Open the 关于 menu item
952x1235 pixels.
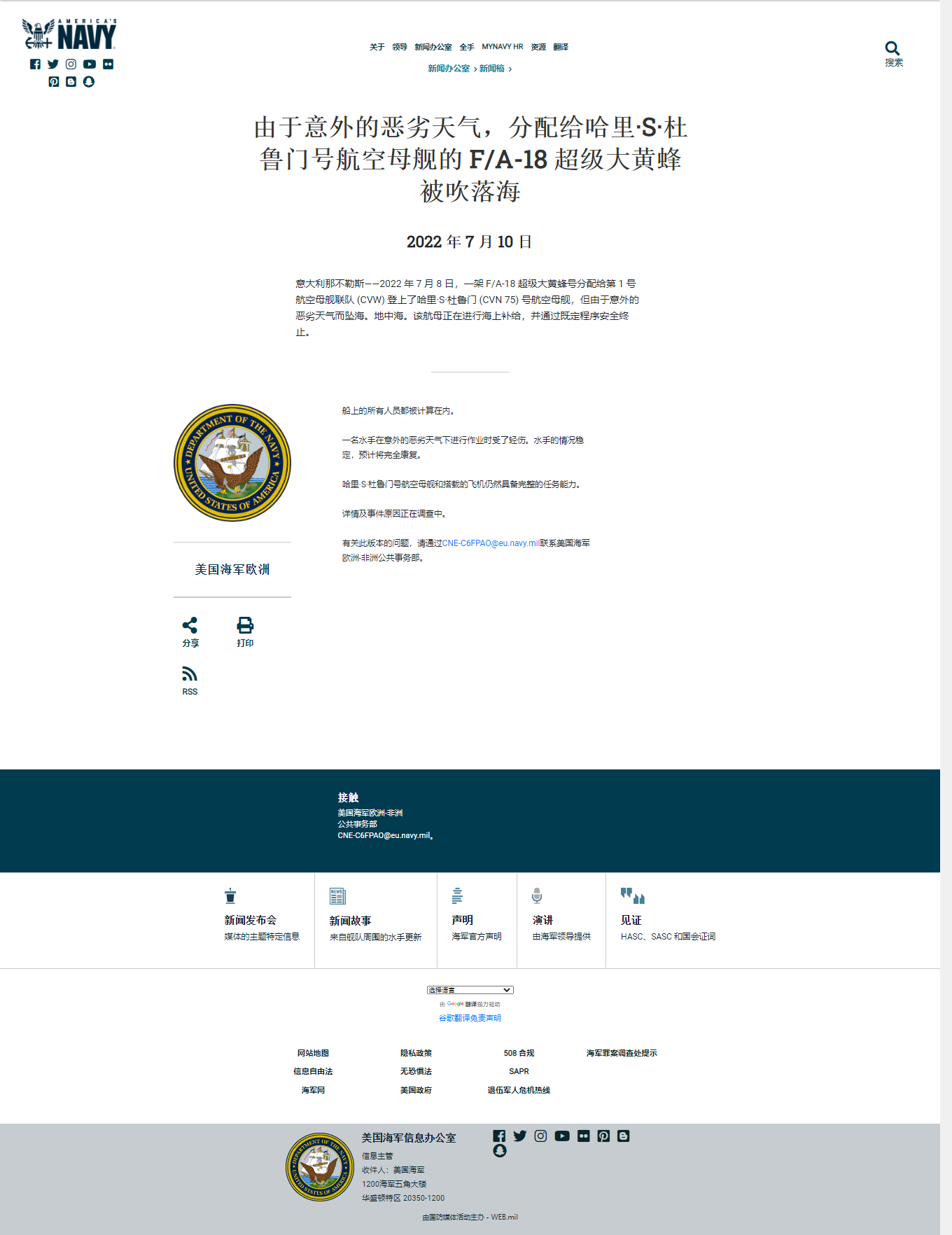coord(377,47)
